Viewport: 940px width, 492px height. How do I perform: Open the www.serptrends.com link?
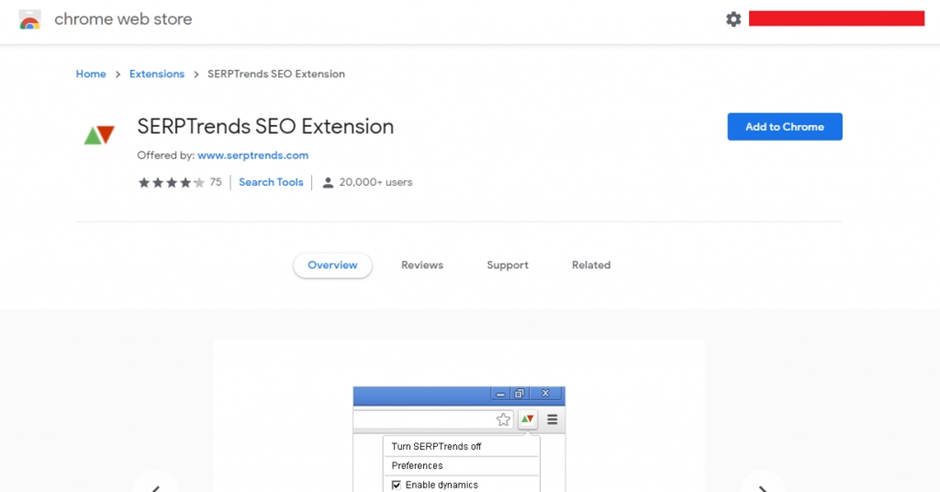point(253,155)
